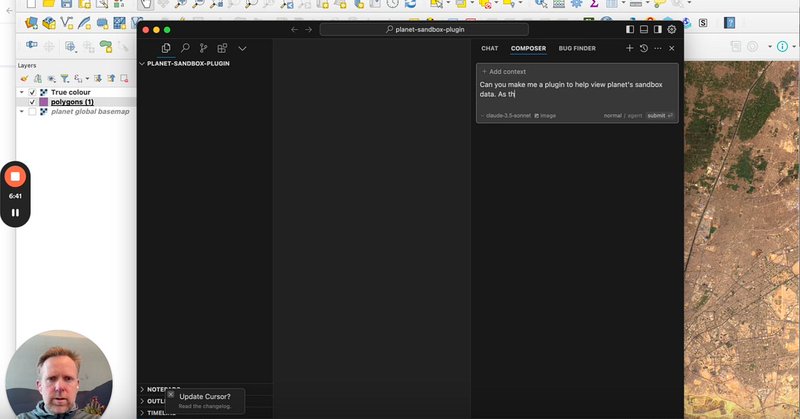The height and width of the screenshot is (419, 800).
Task: Stop the screen recording
Action: click(15, 177)
